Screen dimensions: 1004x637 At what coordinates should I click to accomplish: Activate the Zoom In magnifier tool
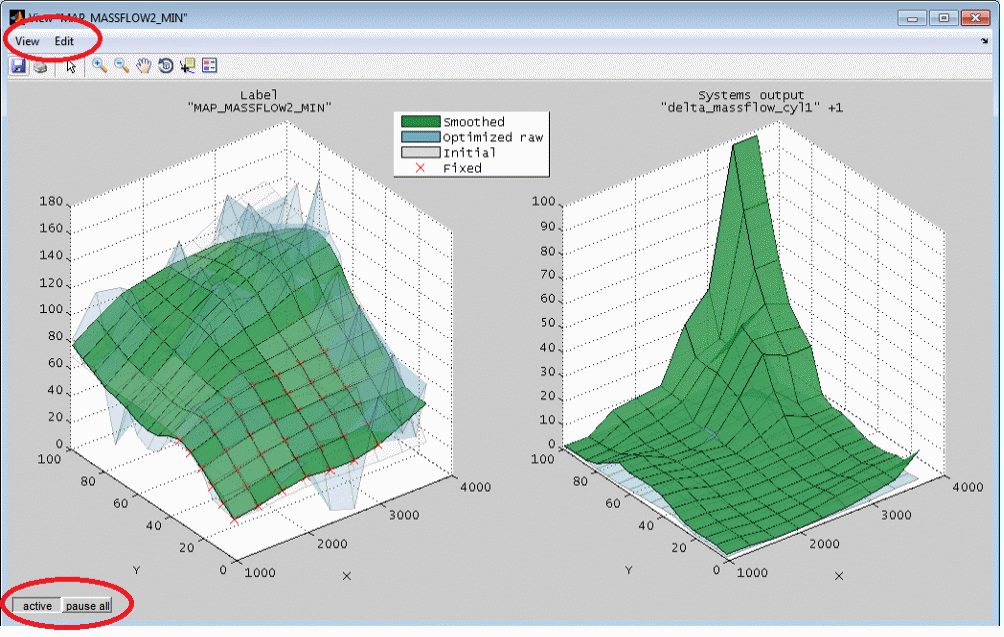click(x=99, y=65)
